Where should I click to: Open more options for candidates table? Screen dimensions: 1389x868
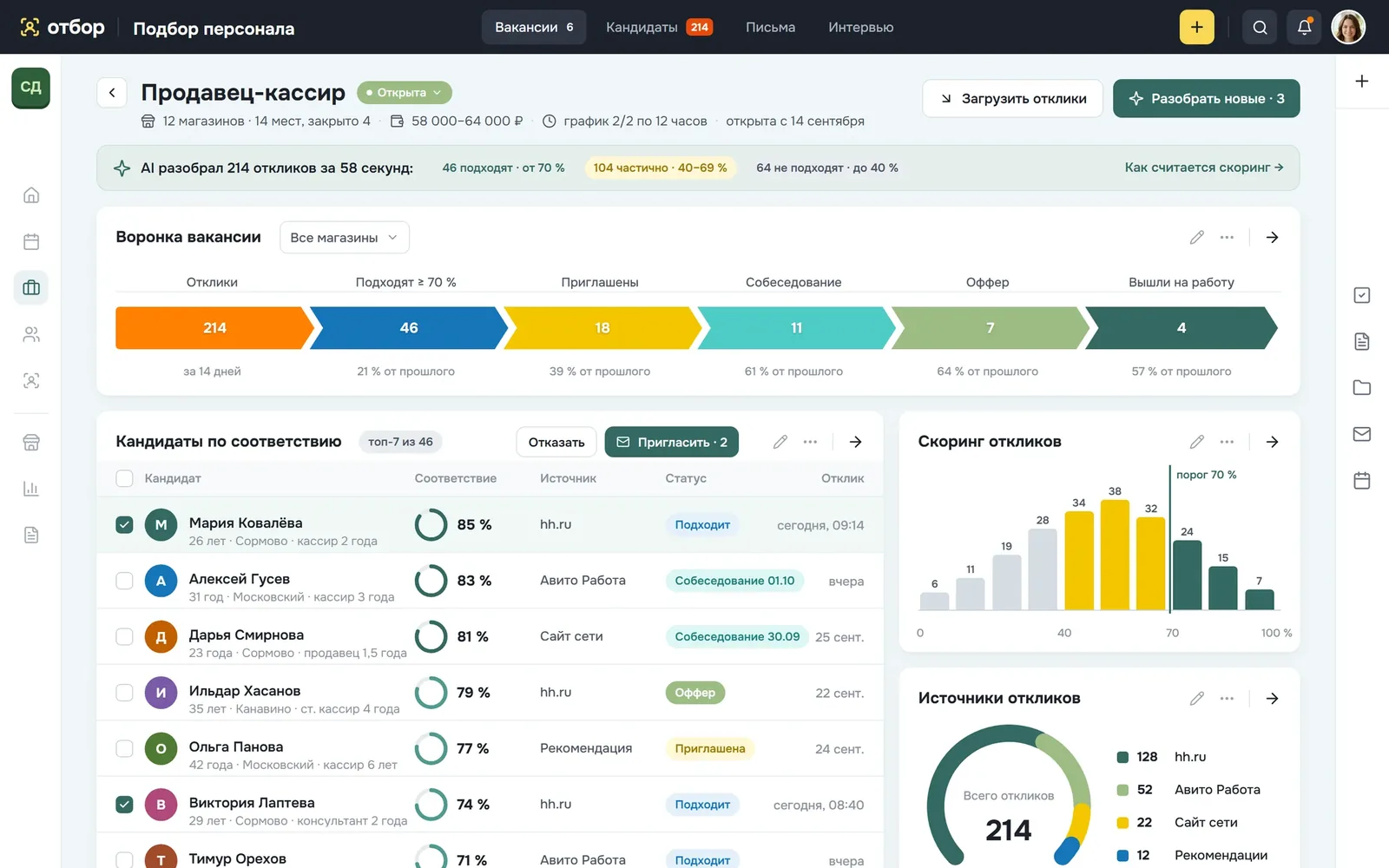click(810, 442)
